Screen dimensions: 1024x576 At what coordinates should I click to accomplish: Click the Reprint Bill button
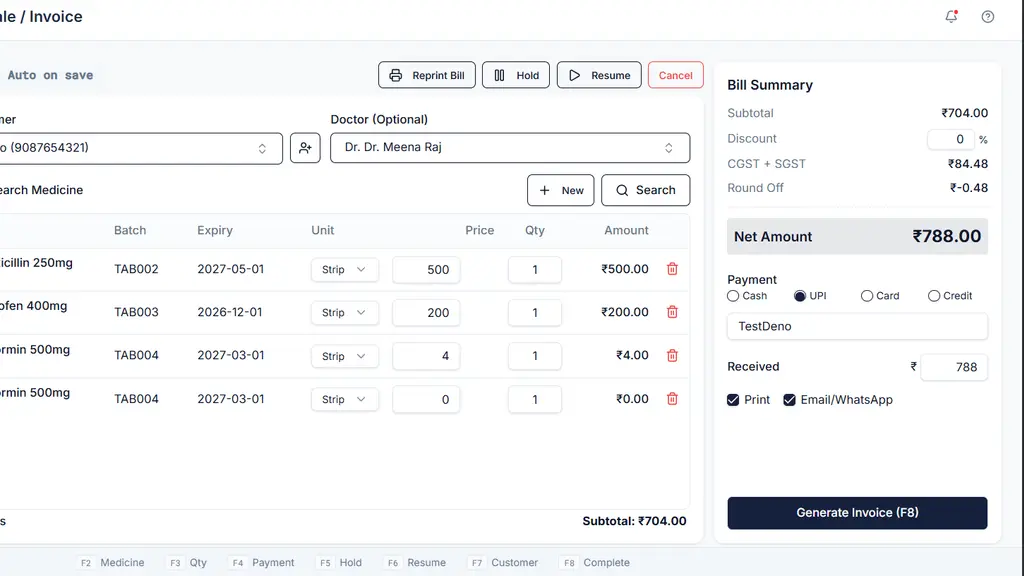tap(427, 75)
